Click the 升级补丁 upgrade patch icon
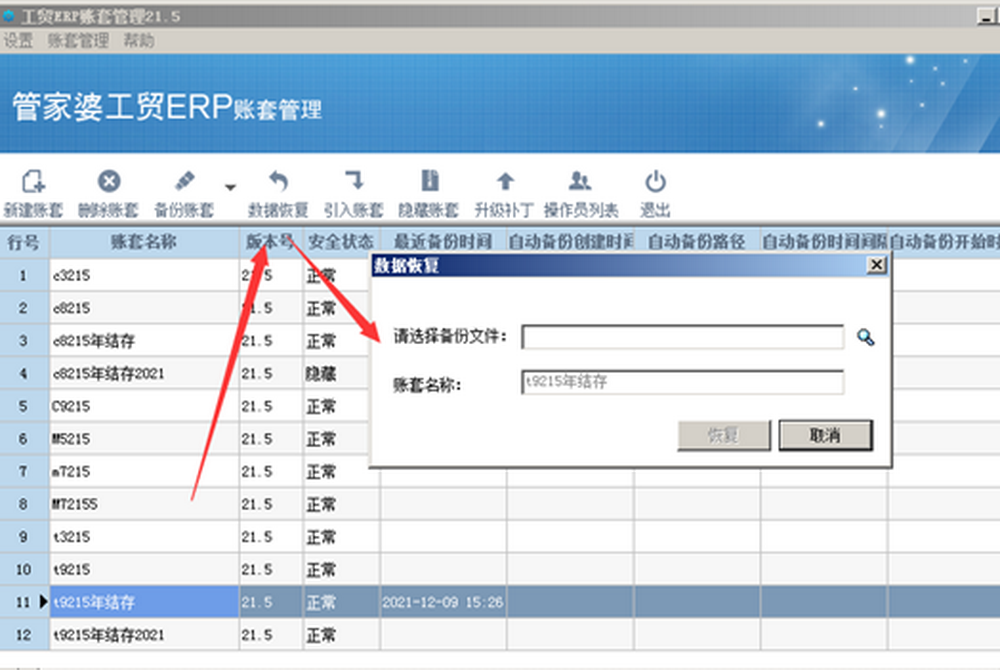The width and height of the screenshot is (1000, 670). (x=505, y=182)
